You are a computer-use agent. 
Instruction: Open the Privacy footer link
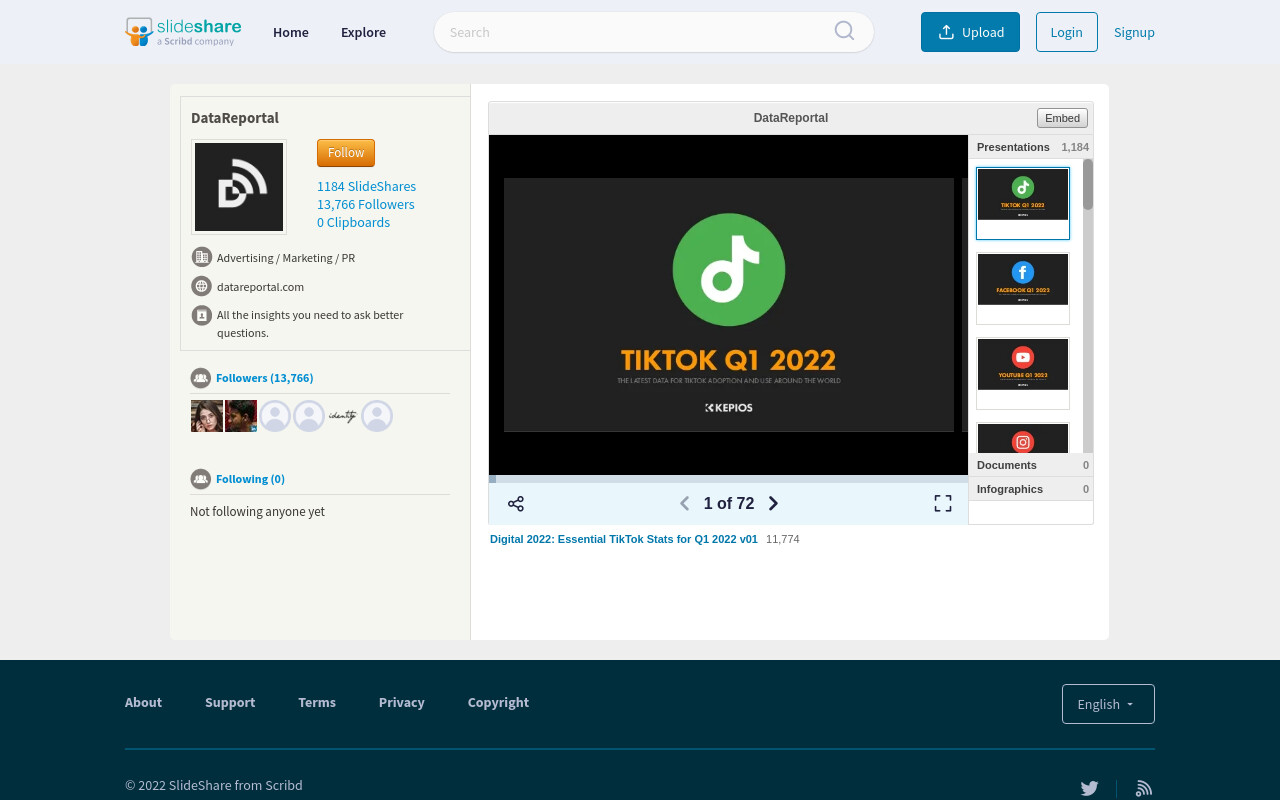402,702
